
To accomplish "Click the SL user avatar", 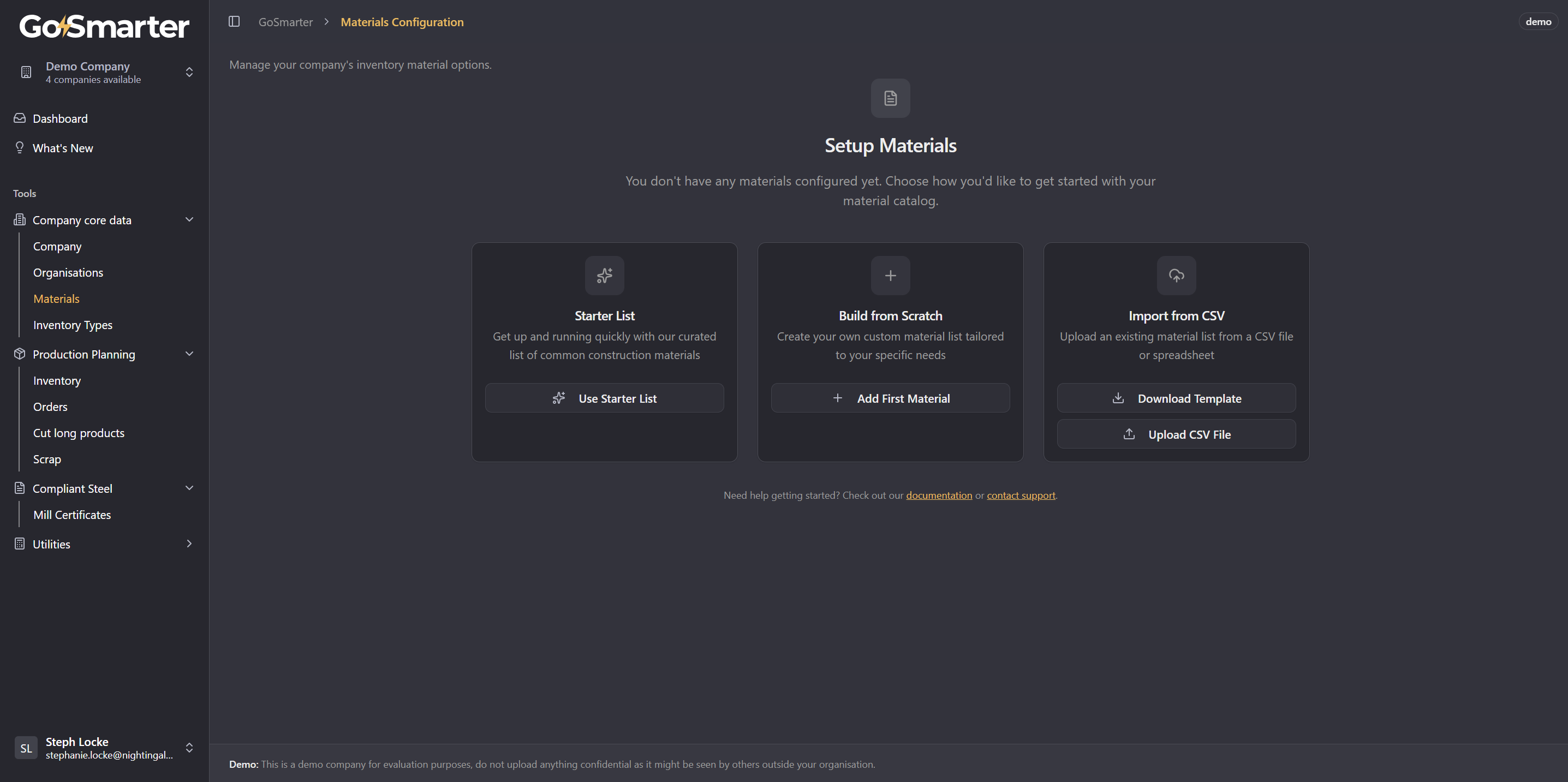I will [x=26, y=748].
